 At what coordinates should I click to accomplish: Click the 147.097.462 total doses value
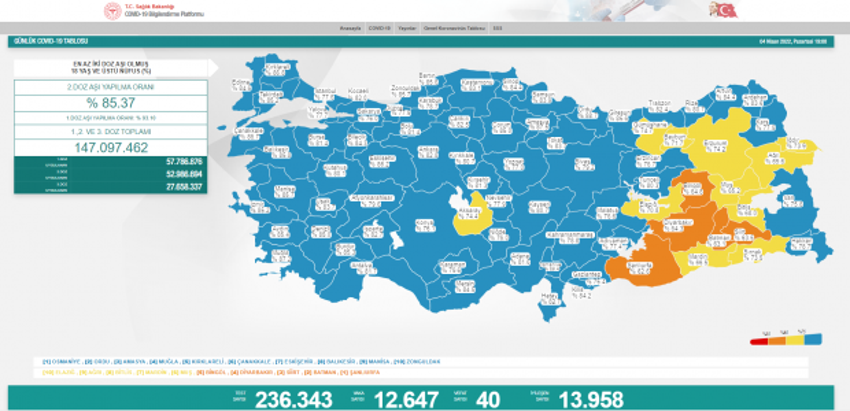click(x=111, y=148)
